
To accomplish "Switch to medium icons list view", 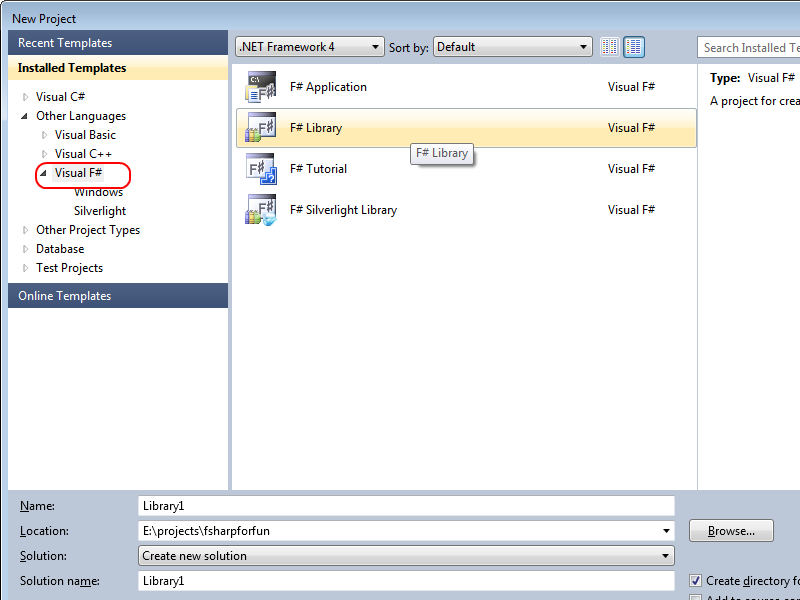I will pyautogui.click(x=634, y=47).
